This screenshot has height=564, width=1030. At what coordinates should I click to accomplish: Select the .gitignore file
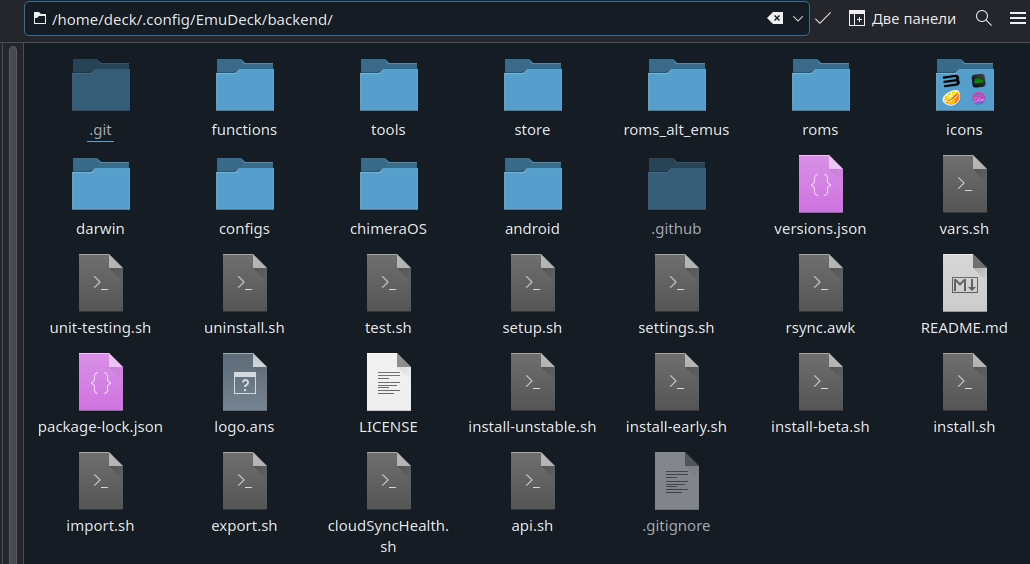coord(676,481)
